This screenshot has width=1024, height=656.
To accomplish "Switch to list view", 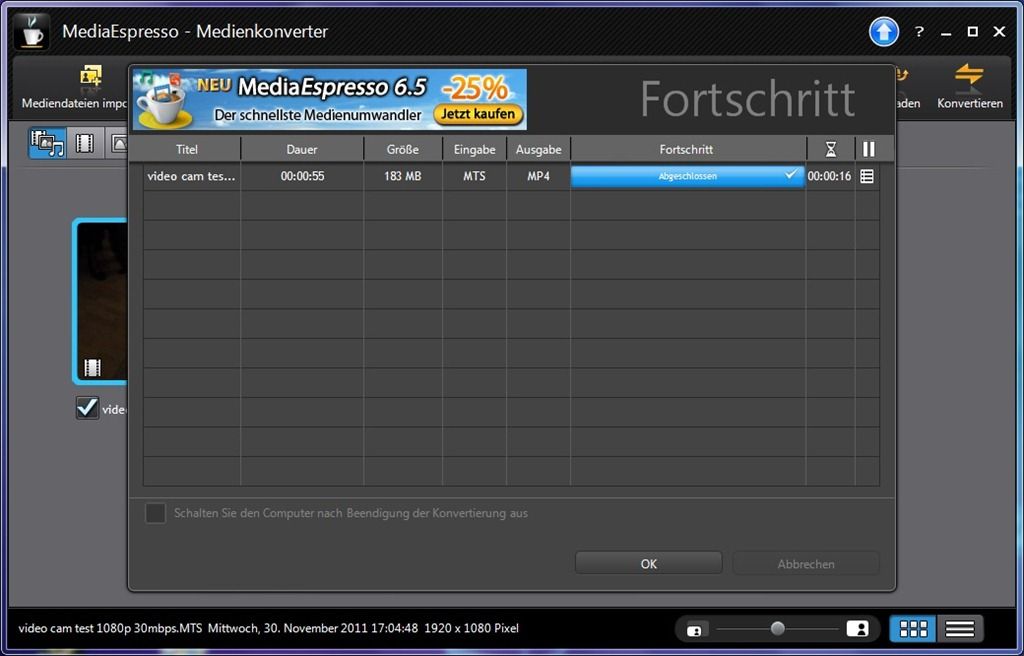I will 959,629.
